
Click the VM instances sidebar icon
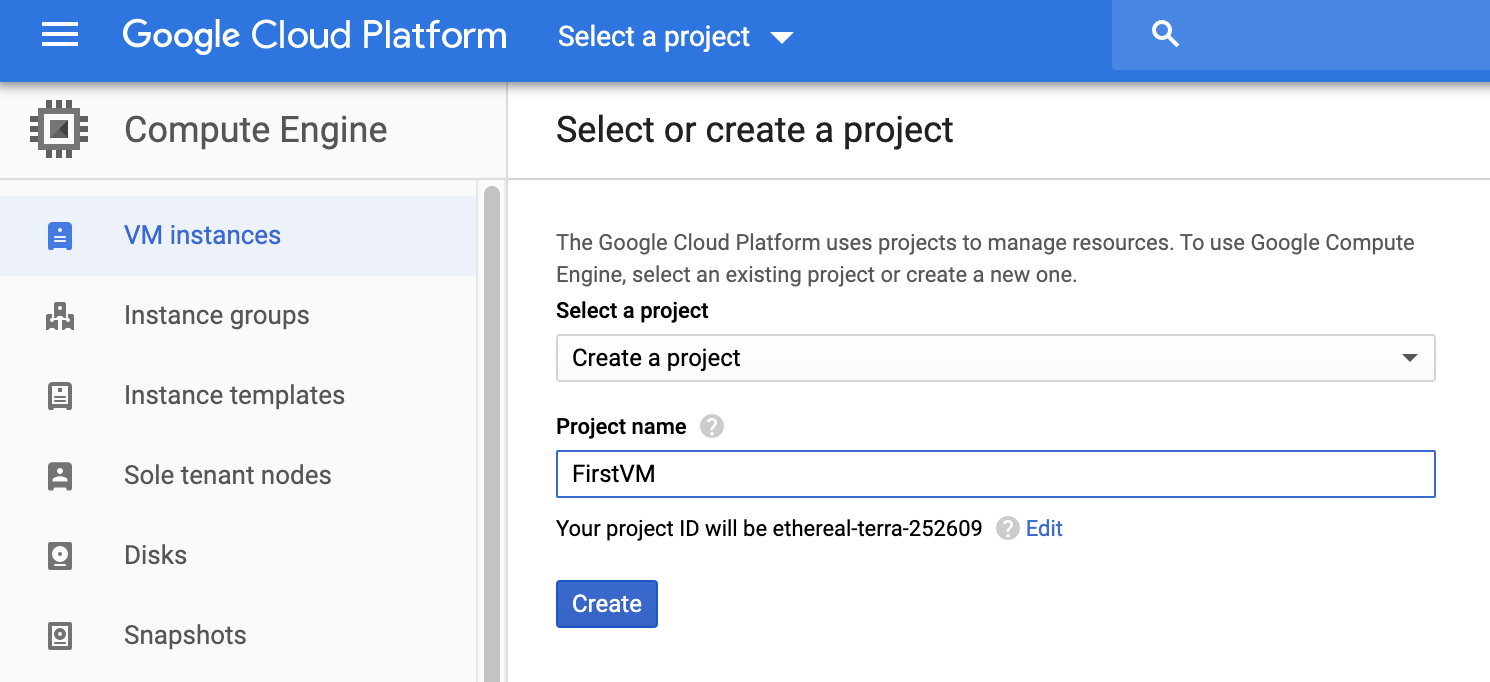tap(60, 236)
